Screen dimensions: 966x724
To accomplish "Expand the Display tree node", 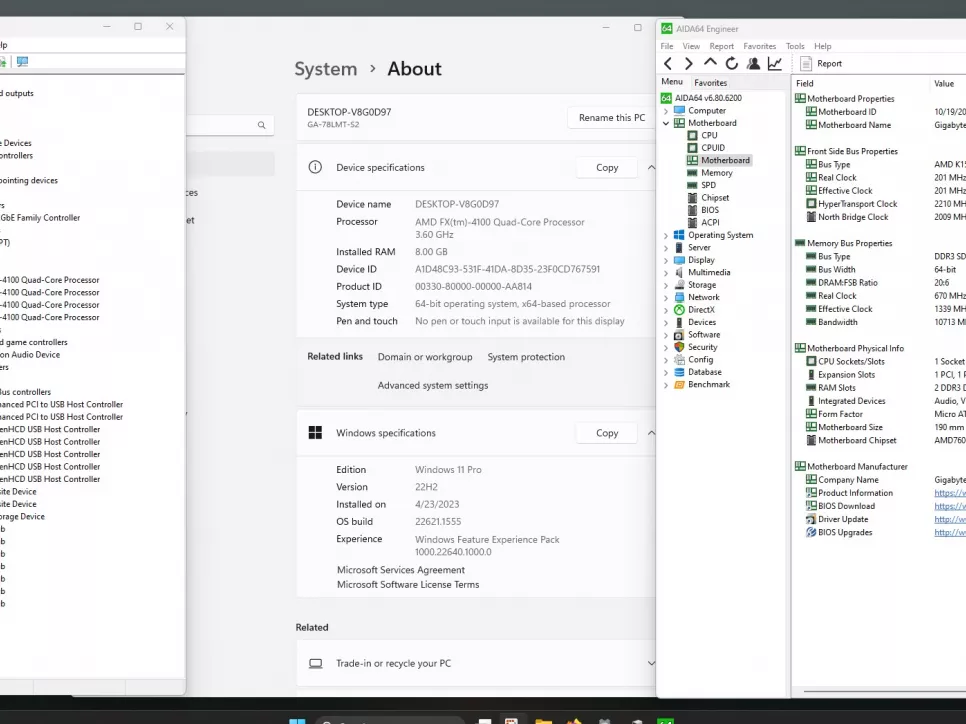I will click(666, 260).
